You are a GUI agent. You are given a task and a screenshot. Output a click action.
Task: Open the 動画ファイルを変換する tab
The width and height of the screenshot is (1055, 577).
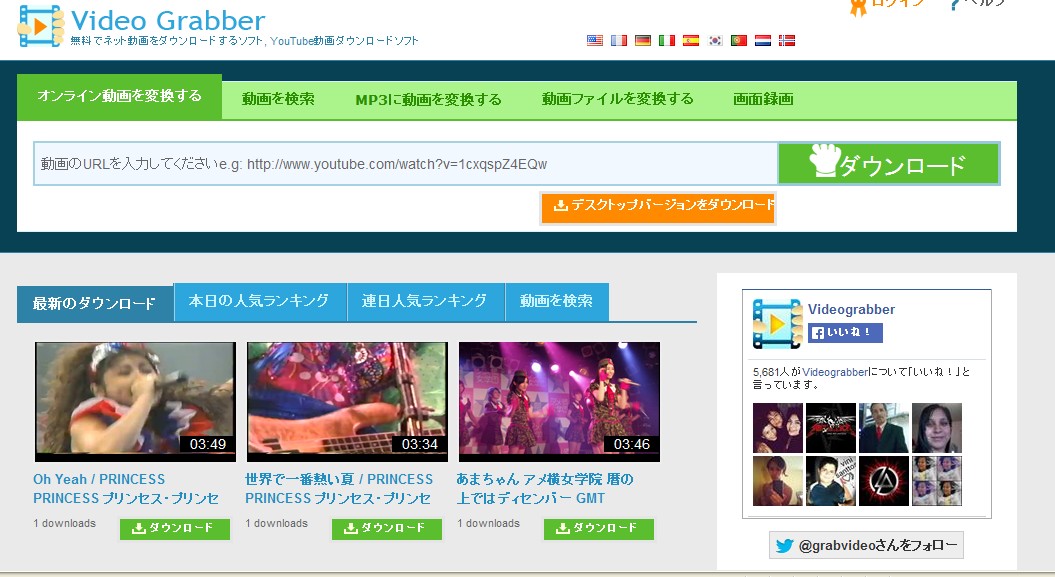(618, 100)
